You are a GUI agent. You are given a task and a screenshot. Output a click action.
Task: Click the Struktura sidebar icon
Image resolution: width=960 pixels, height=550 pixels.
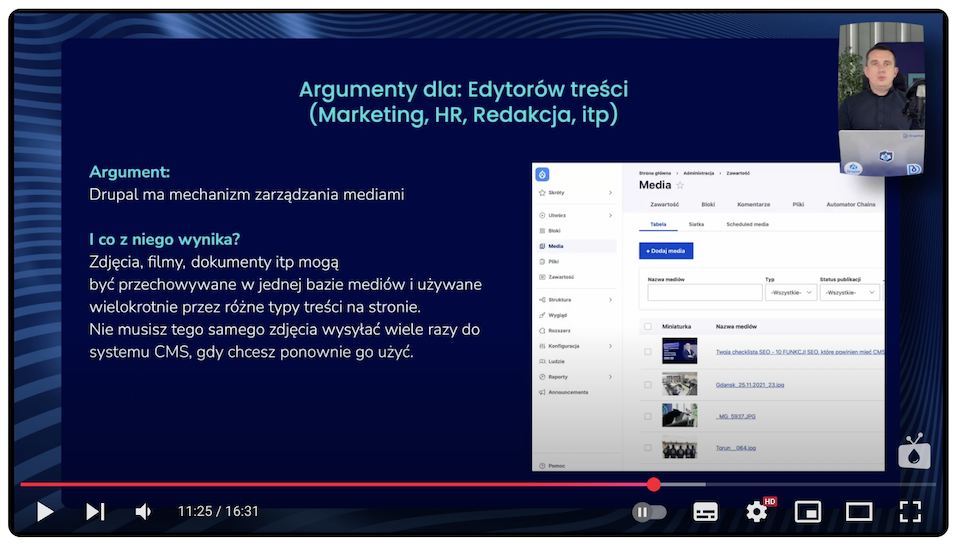coord(542,300)
